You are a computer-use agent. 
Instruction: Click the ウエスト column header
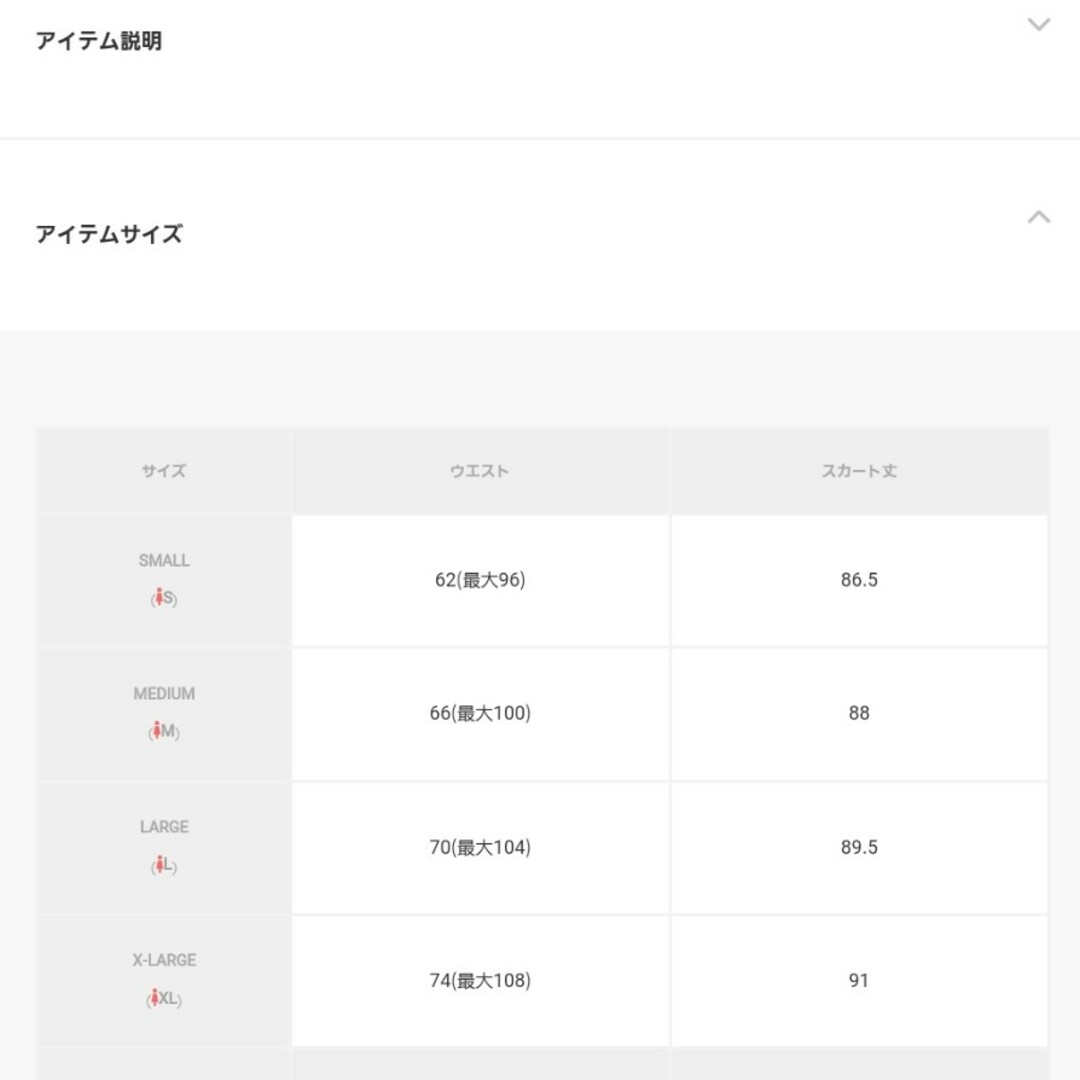tap(480, 471)
